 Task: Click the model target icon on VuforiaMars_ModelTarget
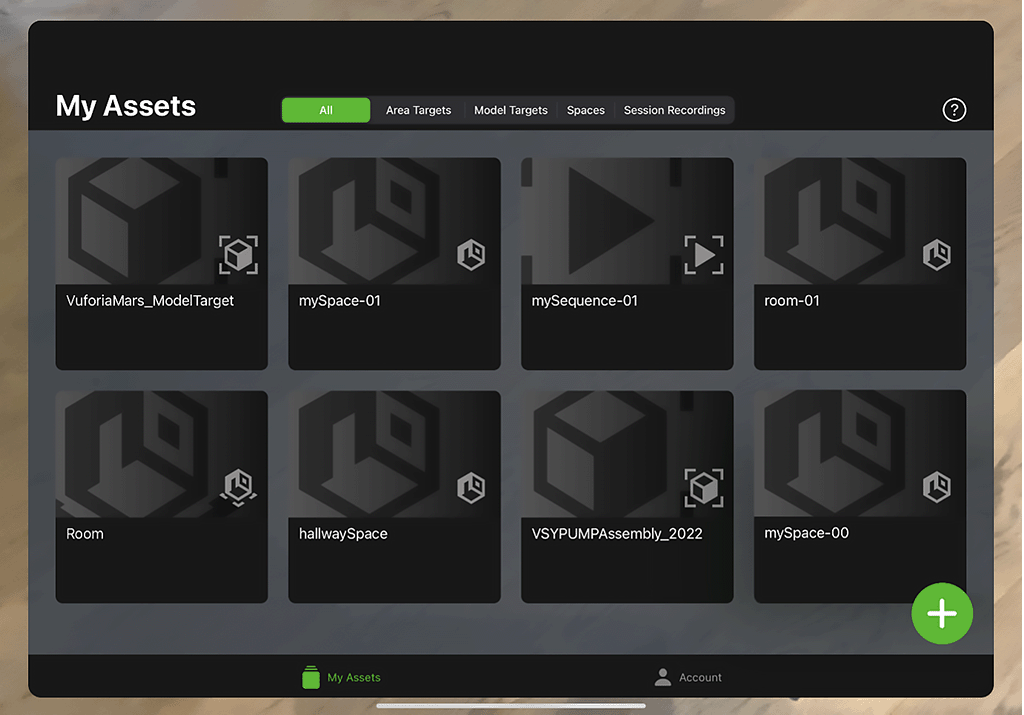pos(238,255)
